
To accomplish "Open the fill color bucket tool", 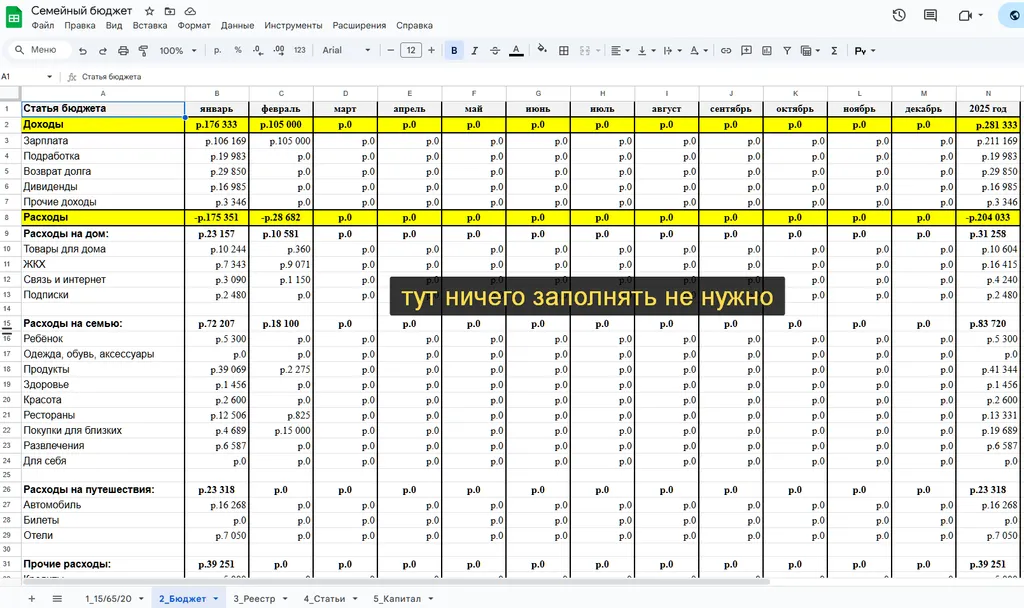I will pyautogui.click(x=542, y=50).
